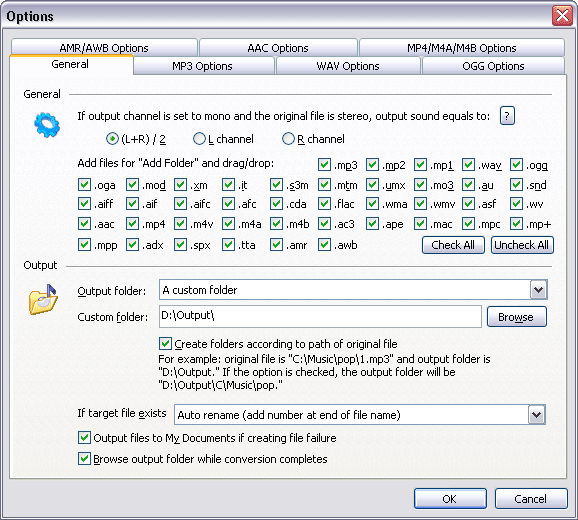Image resolution: width=578 pixels, height=520 pixels.
Task: Click the question mark help button
Action: point(507,116)
